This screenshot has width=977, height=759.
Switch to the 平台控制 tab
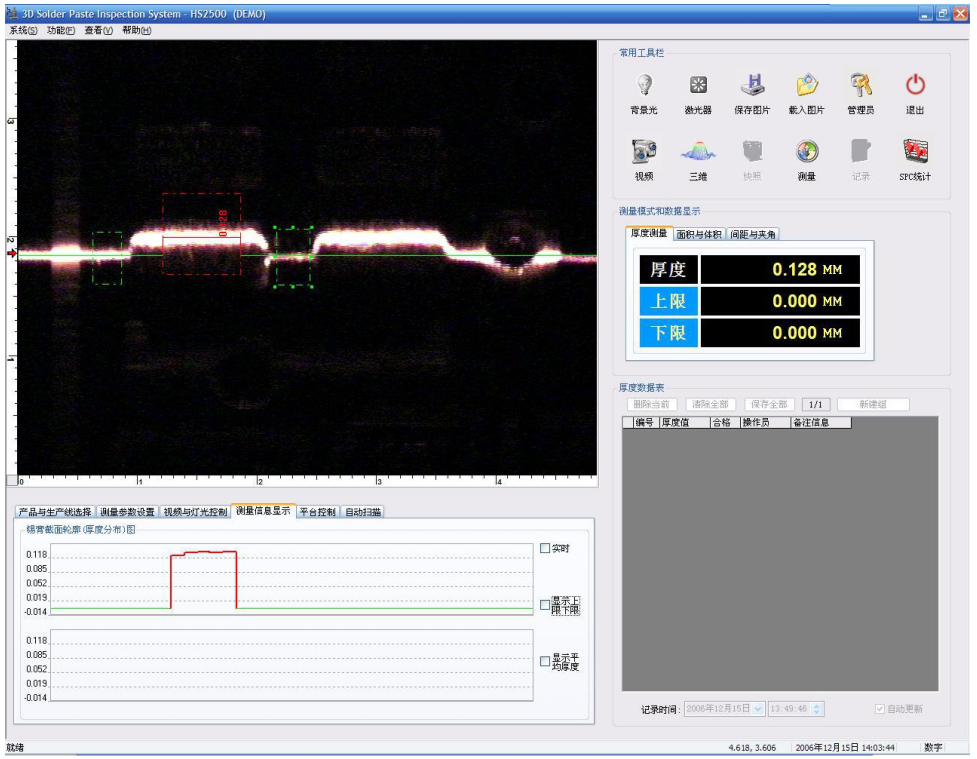317,512
